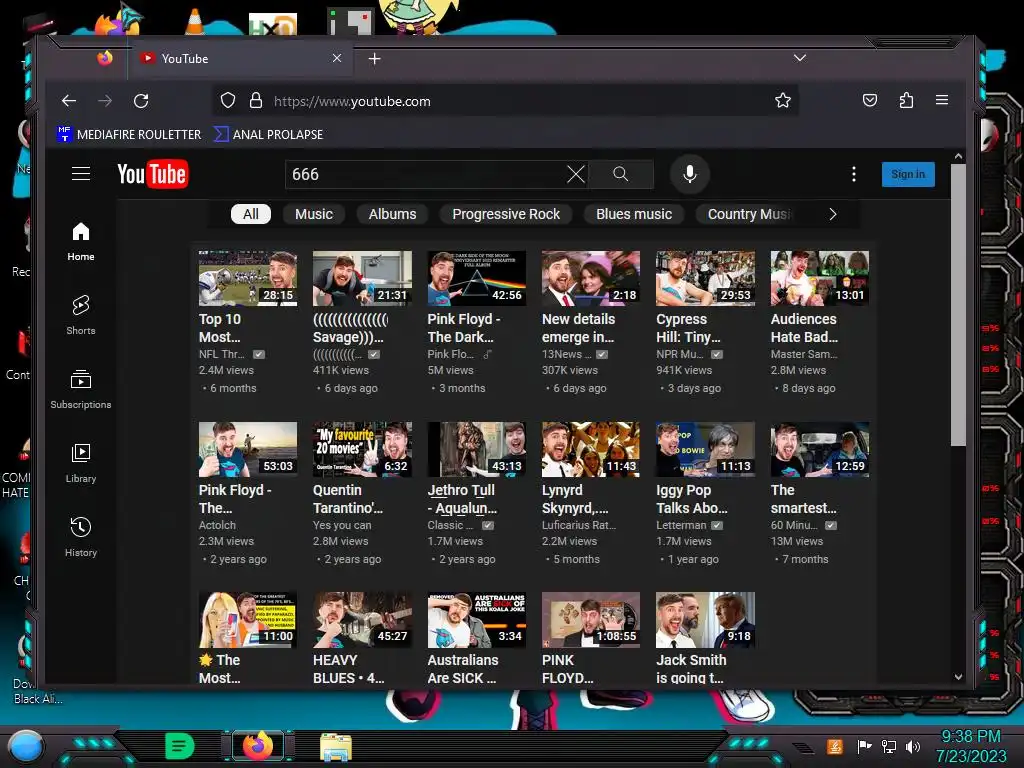Viewport: 1024px width, 768px height.
Task: Bookmark this page with the star
Action: (x=782, y=101)
